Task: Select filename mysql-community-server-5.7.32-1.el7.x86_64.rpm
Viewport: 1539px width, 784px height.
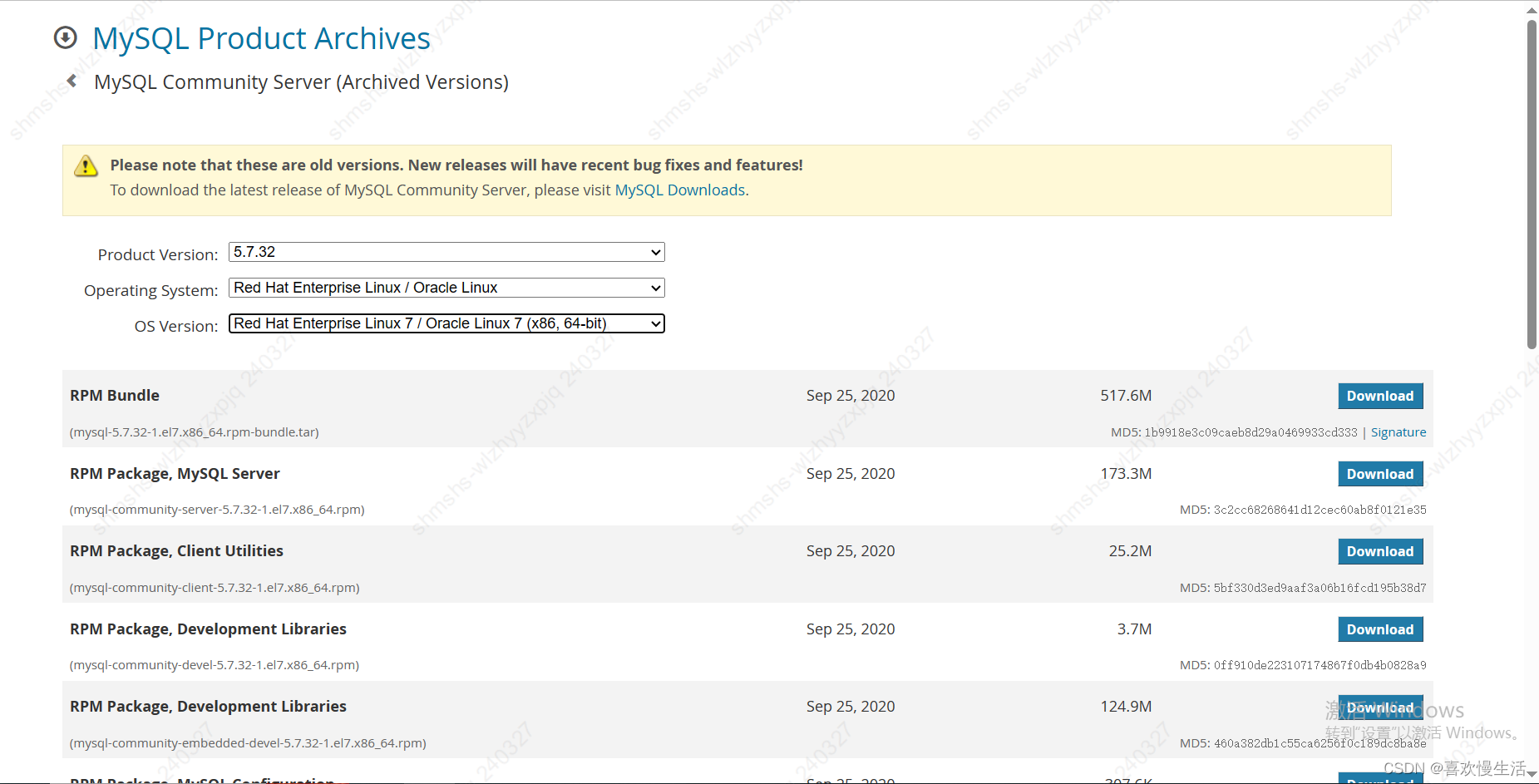Action: pos(217,510)
